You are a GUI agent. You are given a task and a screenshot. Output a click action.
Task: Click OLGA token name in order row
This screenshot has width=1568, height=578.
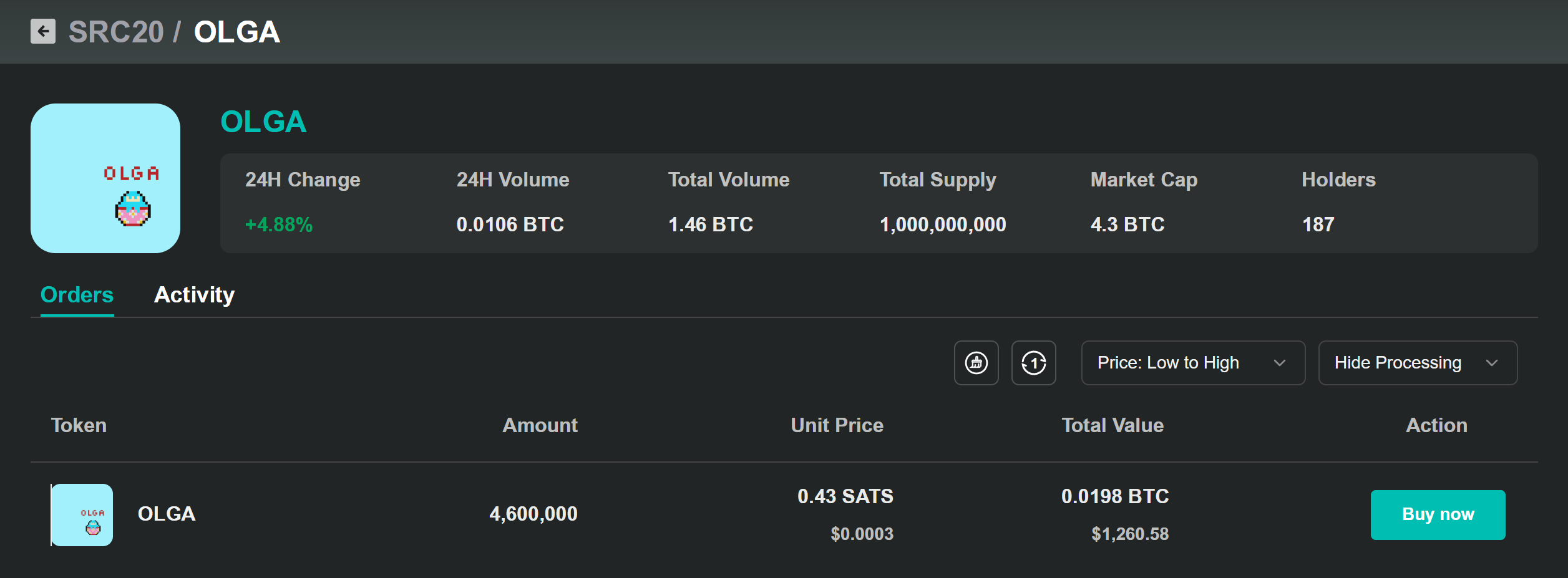(167, 514)
